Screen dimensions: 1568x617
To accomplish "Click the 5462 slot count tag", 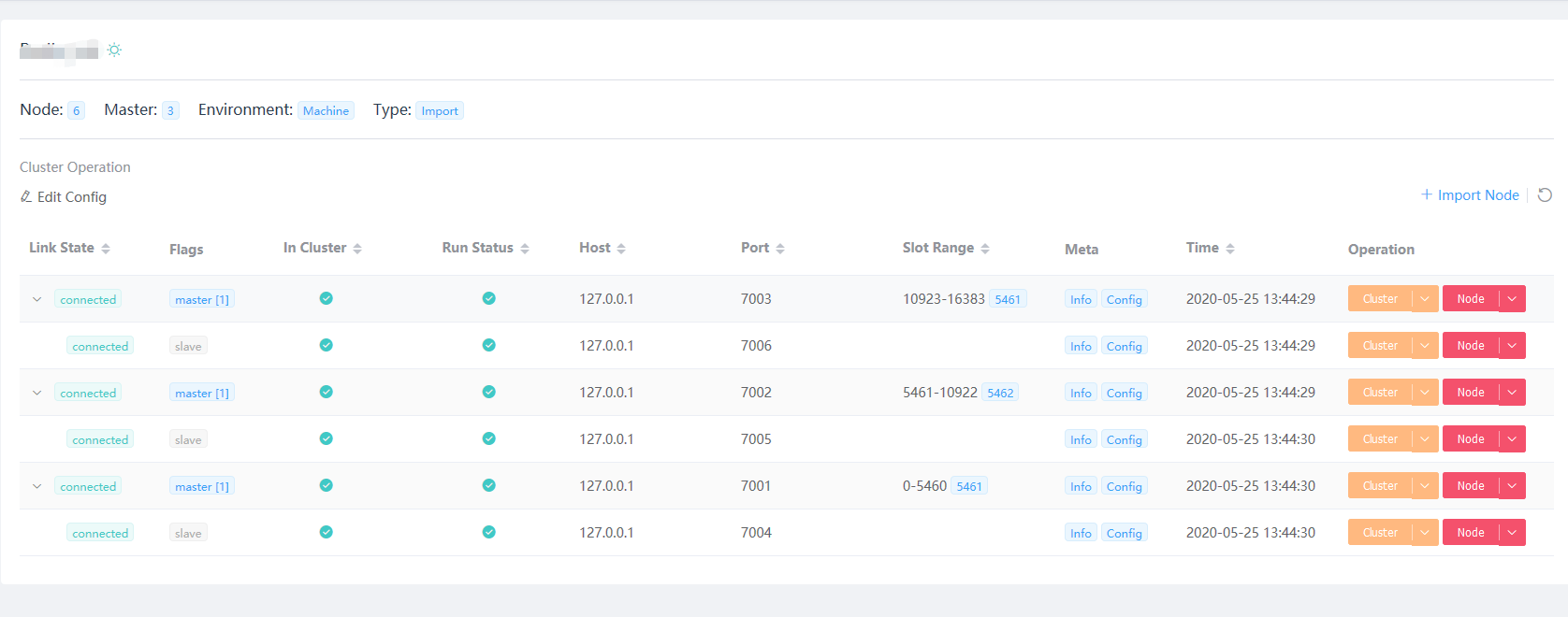I will (x=1000, y=393).
